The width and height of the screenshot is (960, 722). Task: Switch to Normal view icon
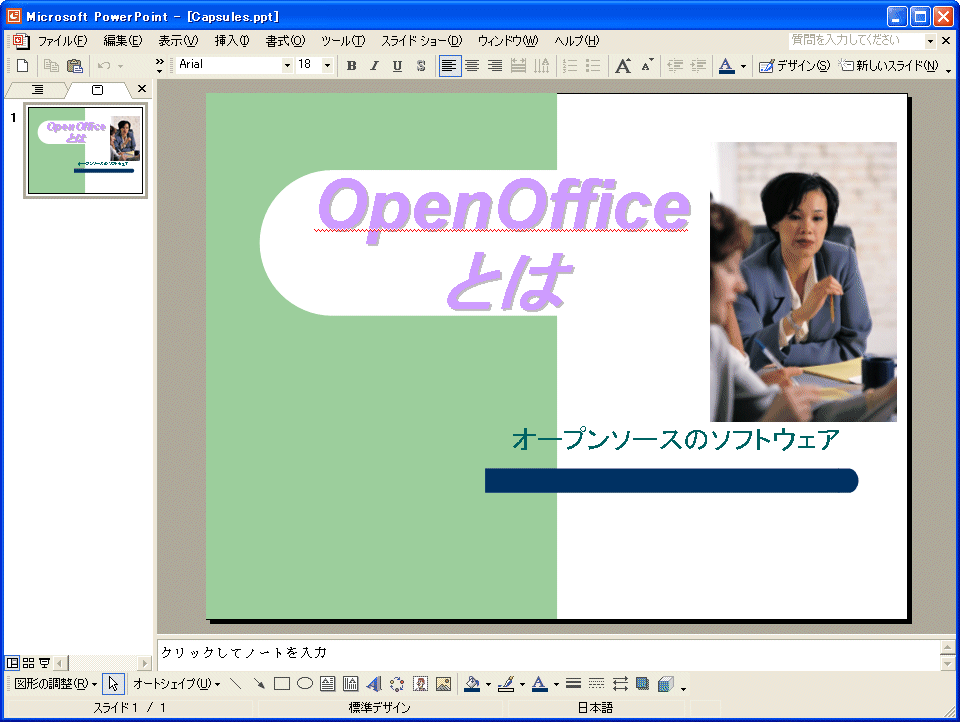(12, 663)
